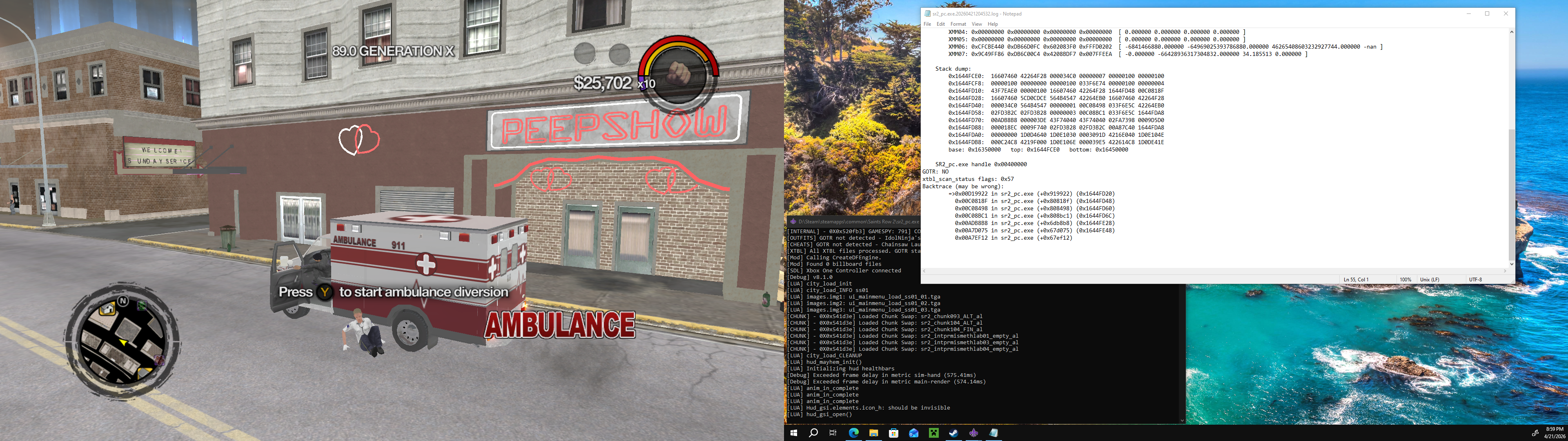Open the Mail app on the taskbar

pyautogui.click(x=914, y=433)
